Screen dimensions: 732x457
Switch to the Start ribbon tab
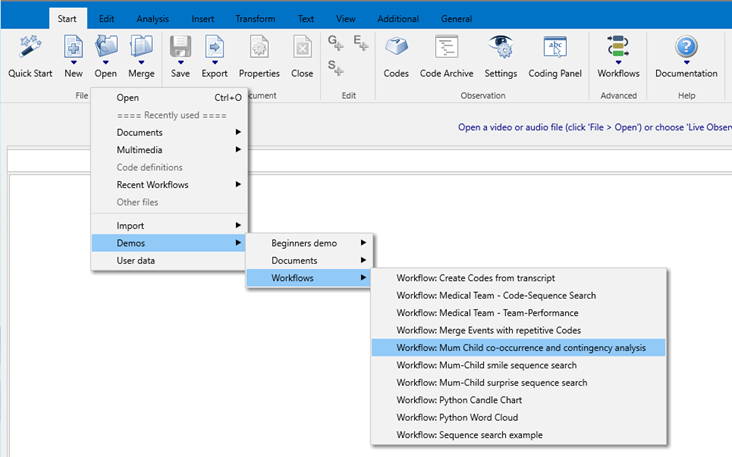coord(67,19)
